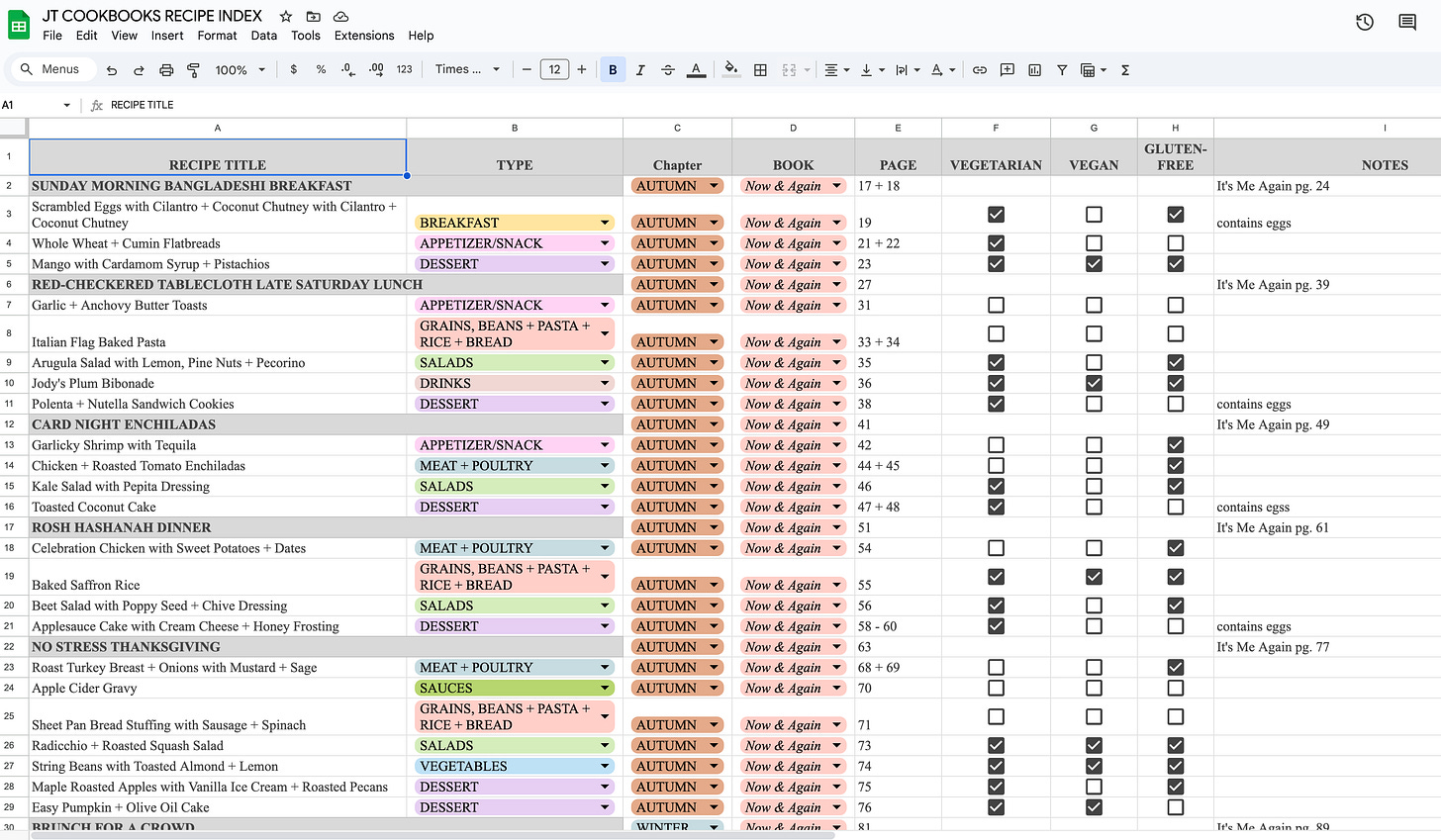The image size is (1441, 840).
Task: Open the functions sigma icon
Action: tap(1125, 70)
